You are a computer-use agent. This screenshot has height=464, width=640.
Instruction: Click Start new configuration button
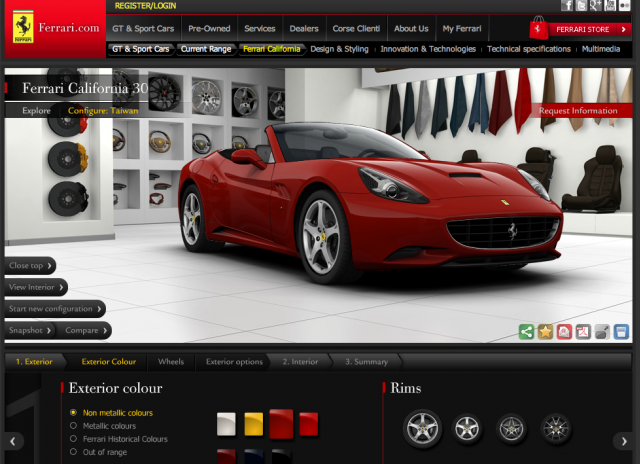coord(55,309)
